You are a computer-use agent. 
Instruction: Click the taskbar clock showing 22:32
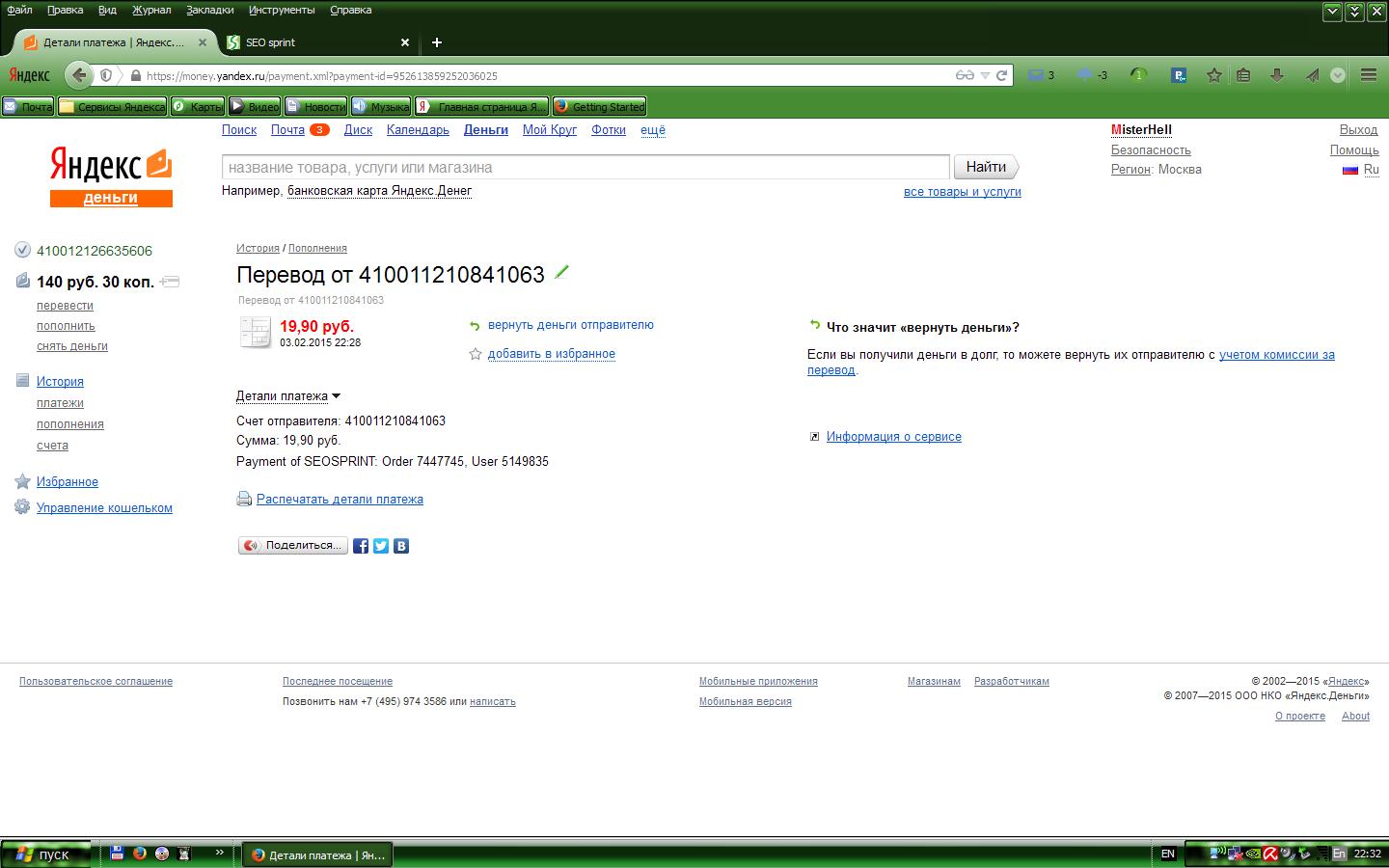point(1368,854)
